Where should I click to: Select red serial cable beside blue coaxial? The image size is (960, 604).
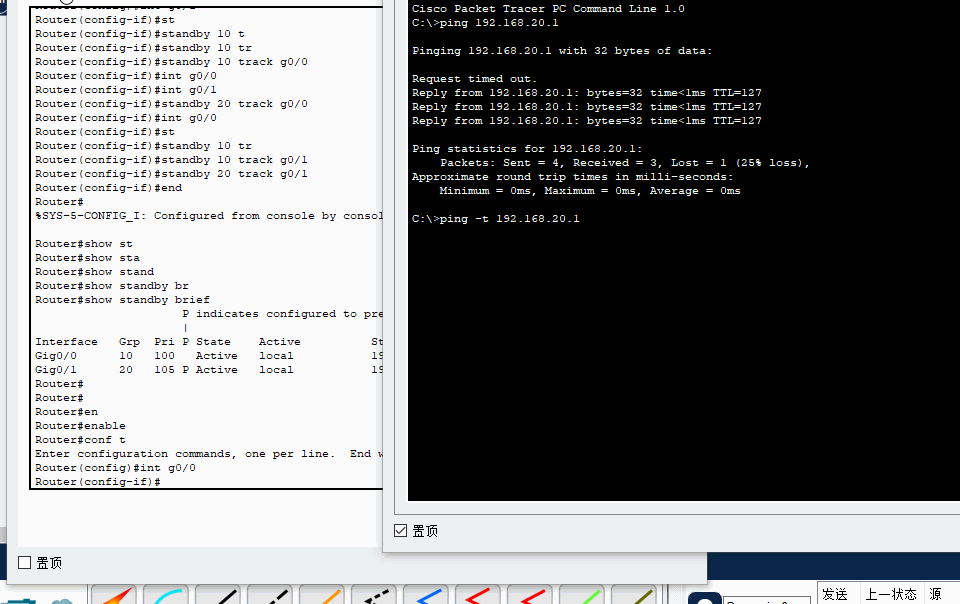(477, 596)
